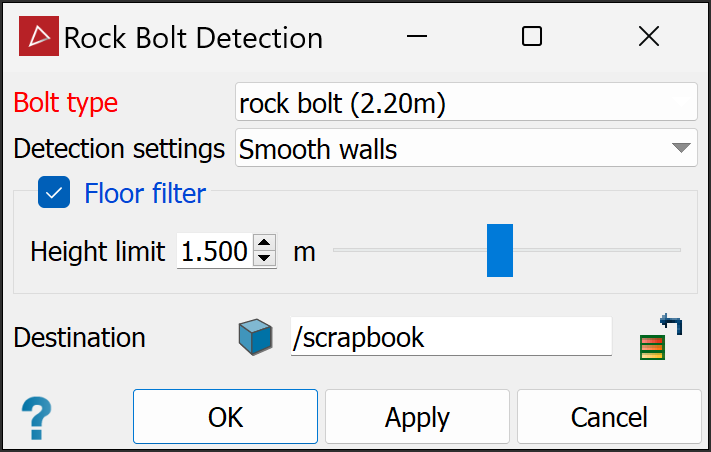Maximize the Rock Bolt Detection window
This screenshot has width=711, height=452.
(532, 38)
